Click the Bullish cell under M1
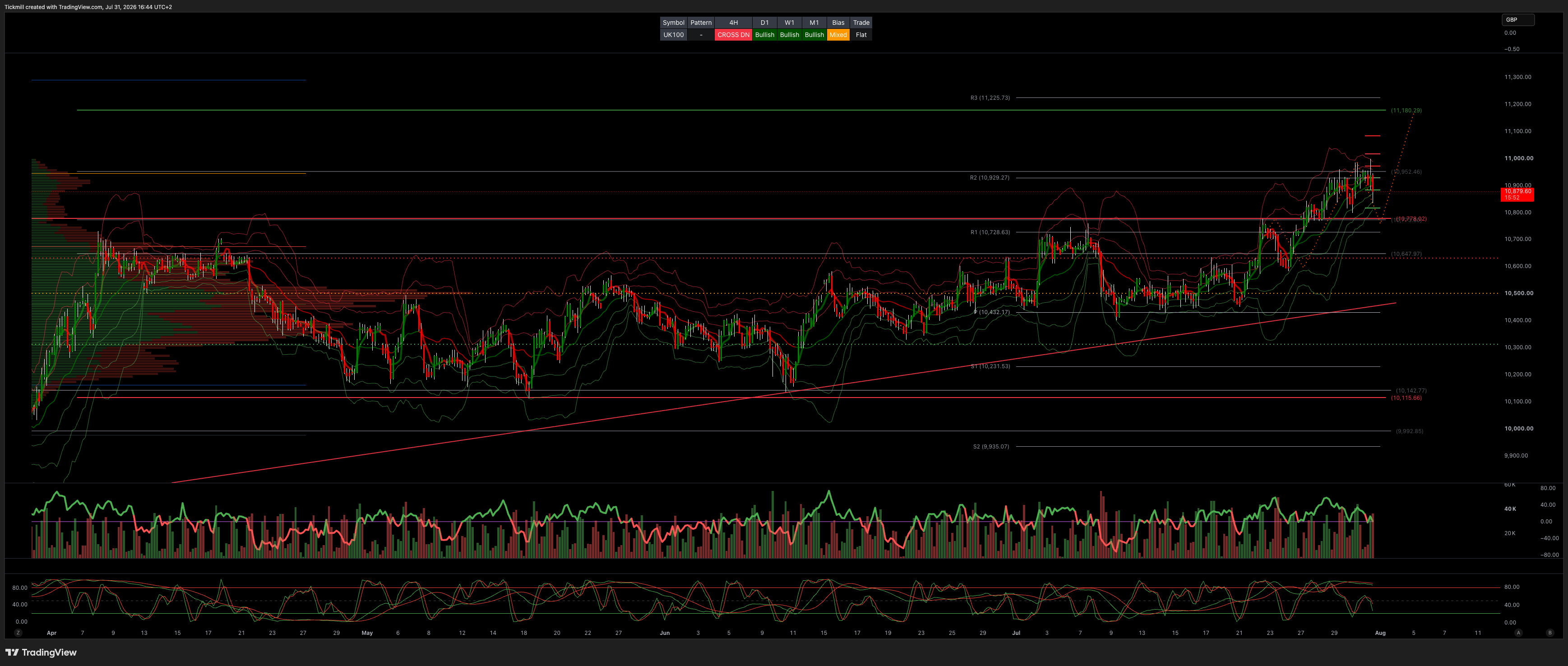Image resolution: width=1568 pixels, height=666 pixels. [814, 35]
